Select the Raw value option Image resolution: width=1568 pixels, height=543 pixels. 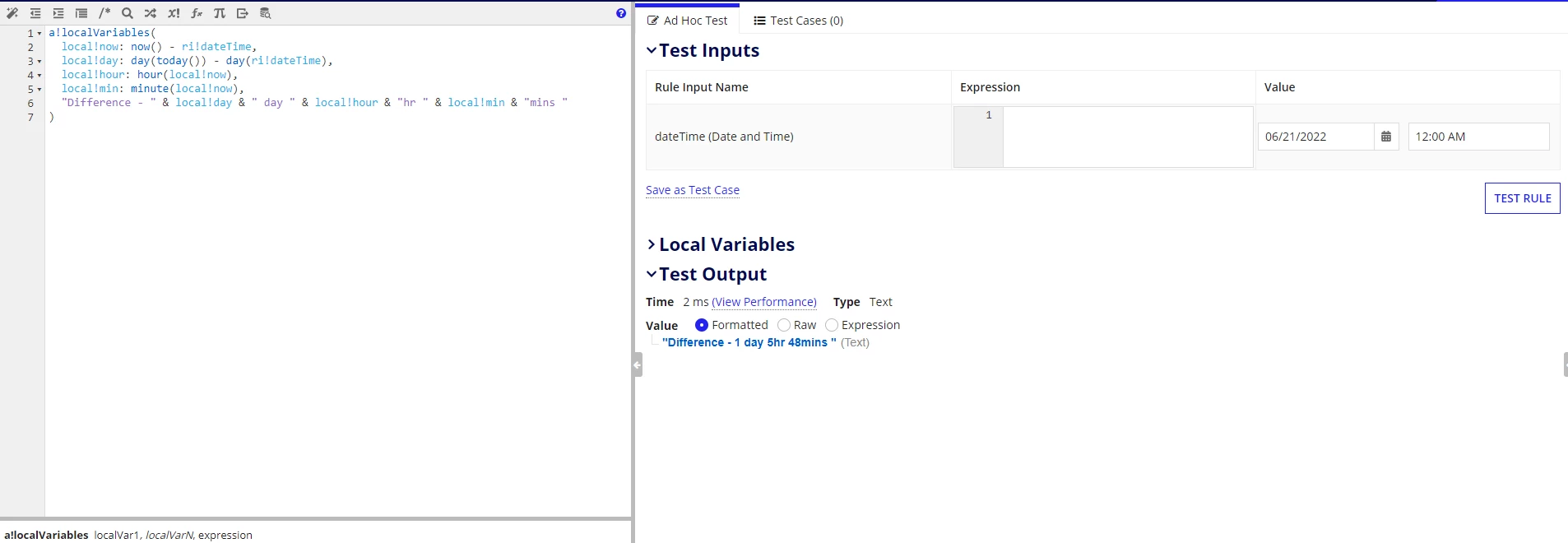coord(784,325)
